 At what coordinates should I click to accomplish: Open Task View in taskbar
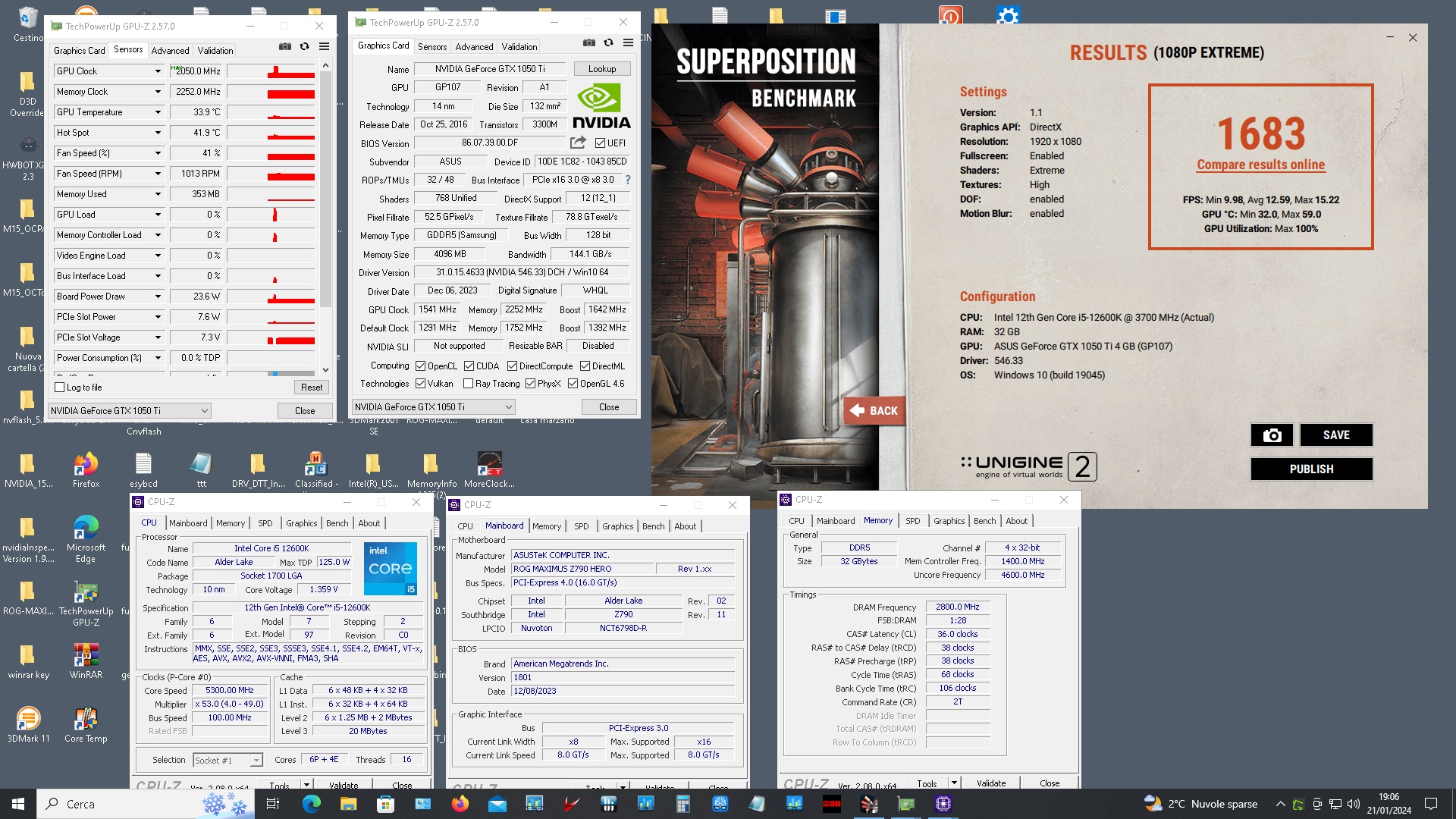click(x=273, y=804)
